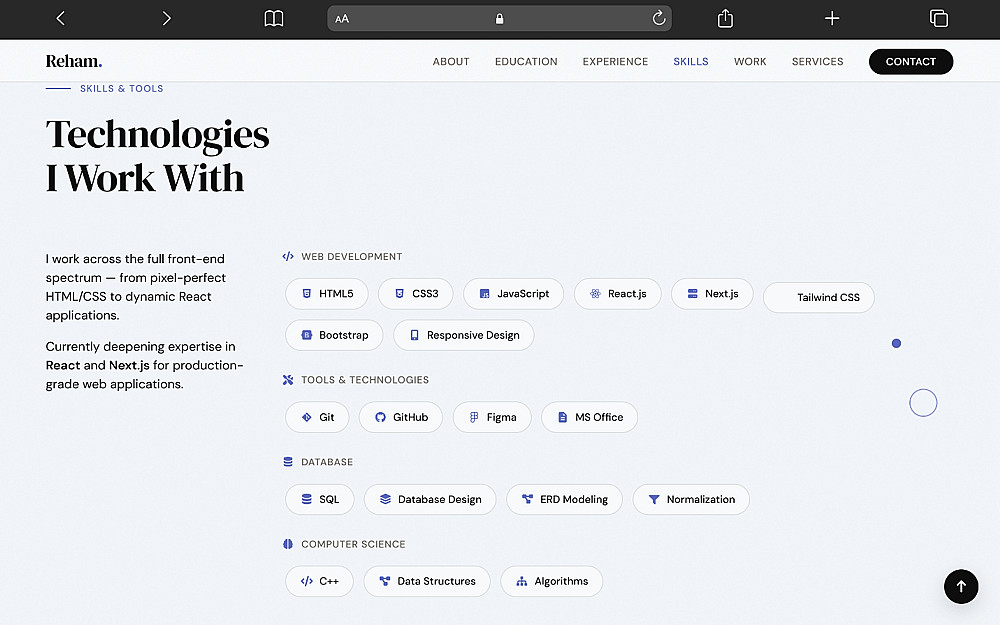Screen dimensions: 1000x625
Task: Go forward using the browser forward arrow
Action: tap(166, 18)
